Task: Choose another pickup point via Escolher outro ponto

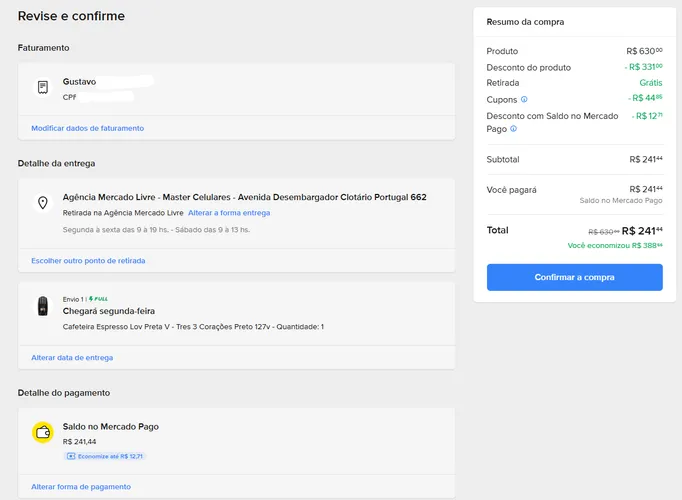Action: pyautogui.click(x=88, y=261)
